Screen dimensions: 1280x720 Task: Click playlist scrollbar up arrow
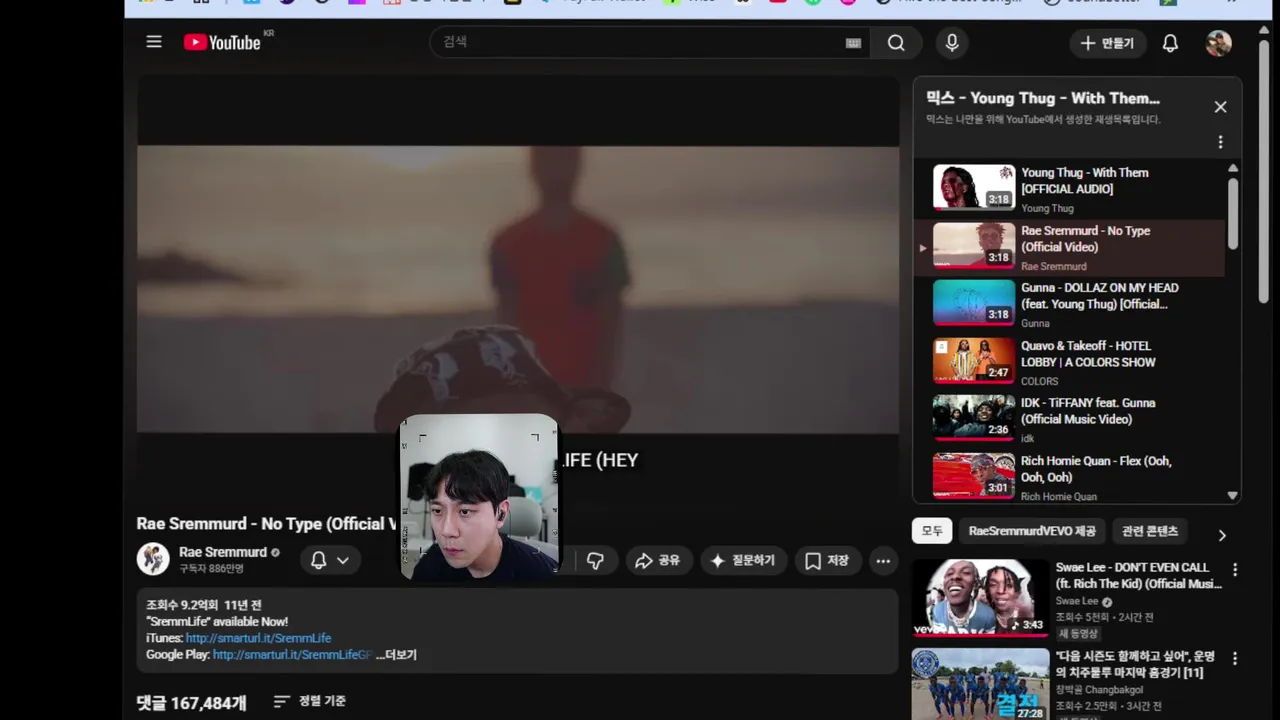(1233, 168)
